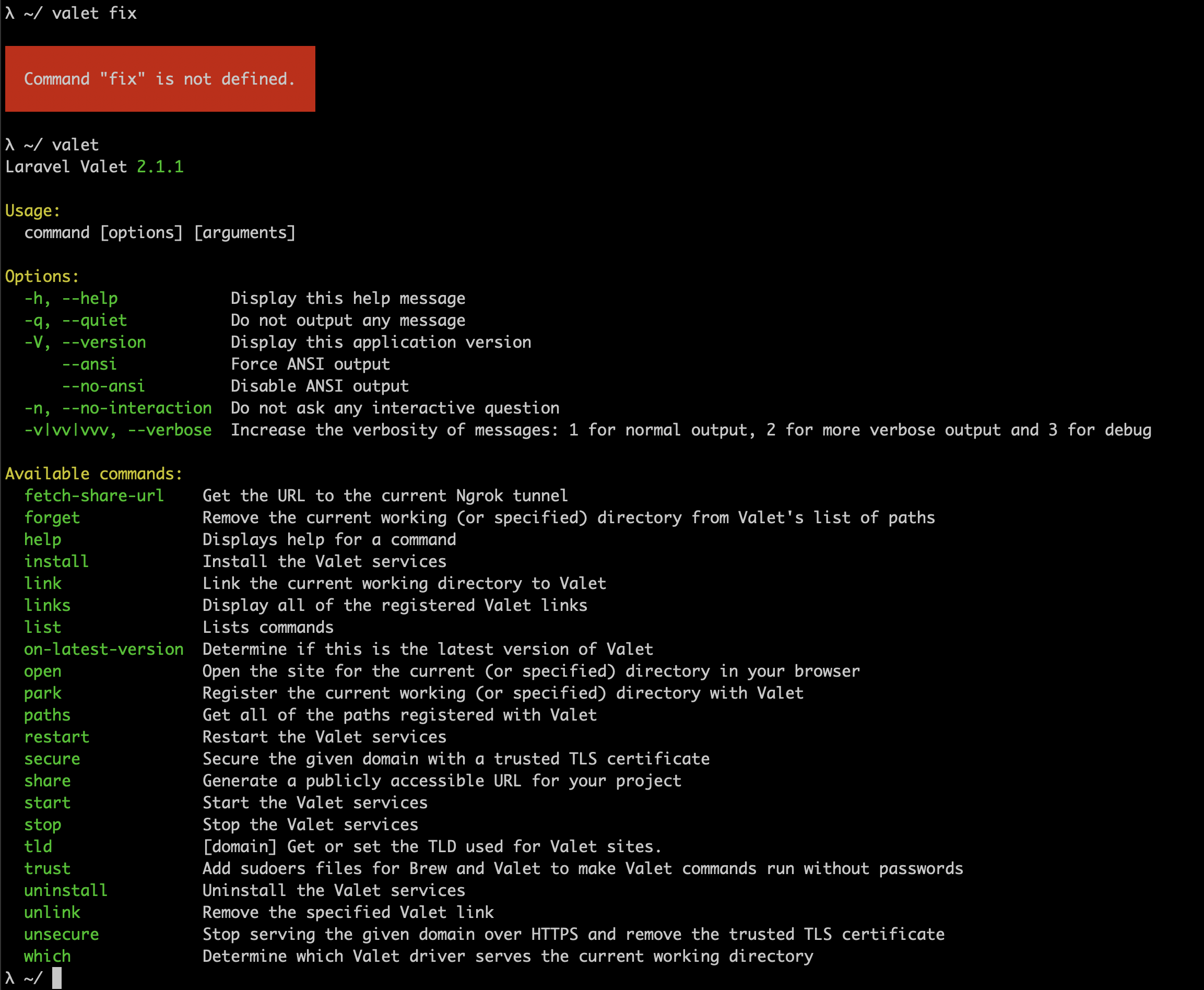Click the uninstall command name
This screenshot has width=1204, height=990.
click(x=66, y=890)
